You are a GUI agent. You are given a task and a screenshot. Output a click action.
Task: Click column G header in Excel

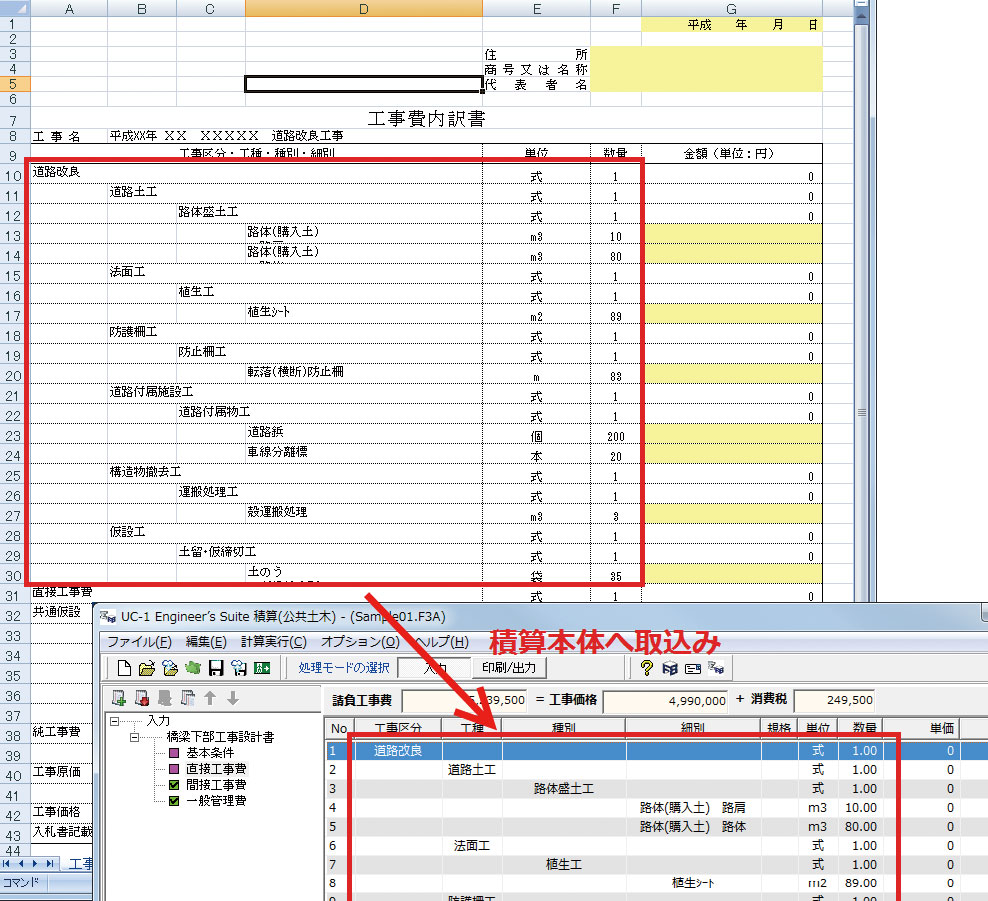[x=732, y=8]
